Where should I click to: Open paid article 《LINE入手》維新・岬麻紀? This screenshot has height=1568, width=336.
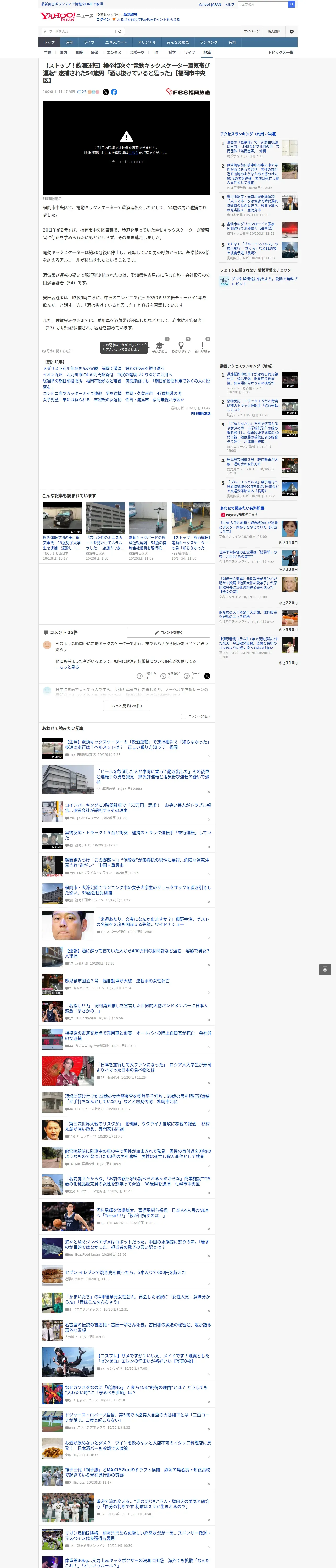[x=248, y=527]
